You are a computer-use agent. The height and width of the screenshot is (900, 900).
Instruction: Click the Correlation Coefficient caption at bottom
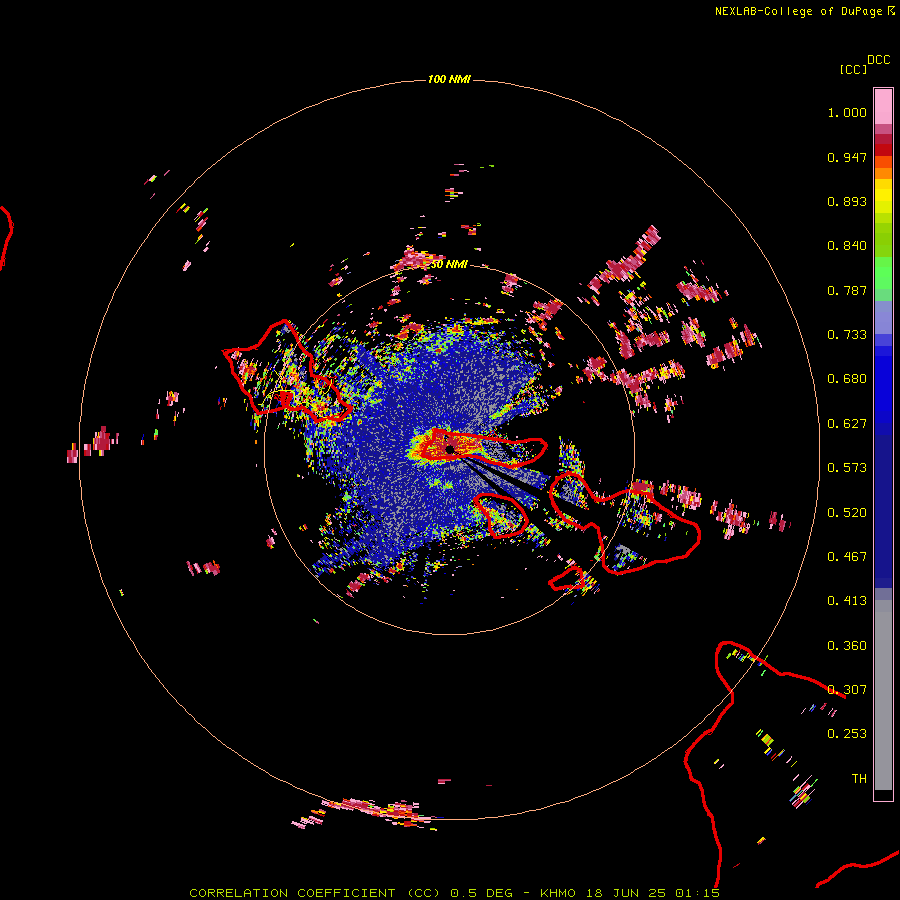(x=454, y=893)
